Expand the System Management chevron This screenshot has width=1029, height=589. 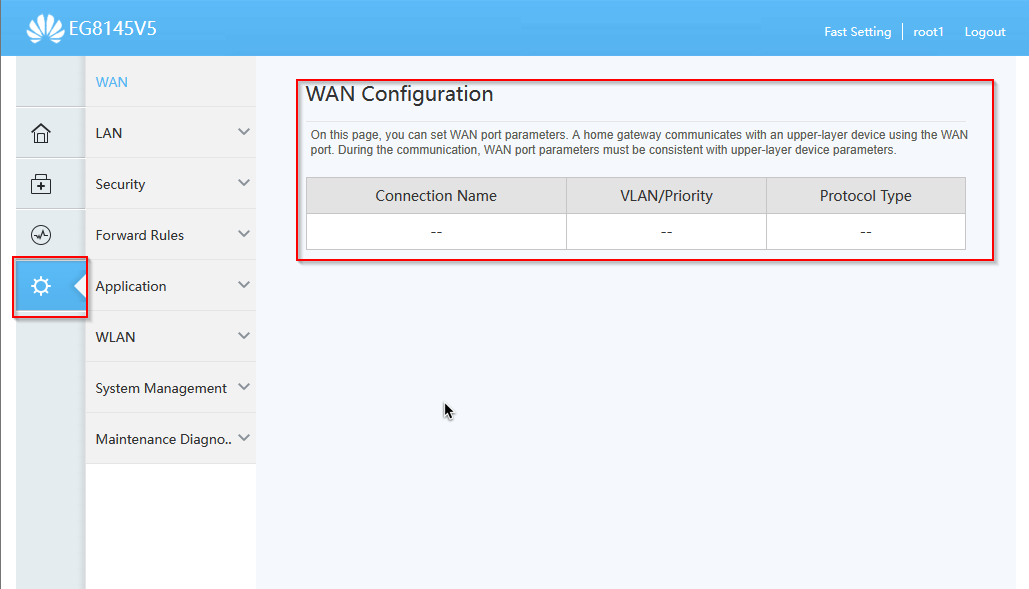click(x=243, y=387)
